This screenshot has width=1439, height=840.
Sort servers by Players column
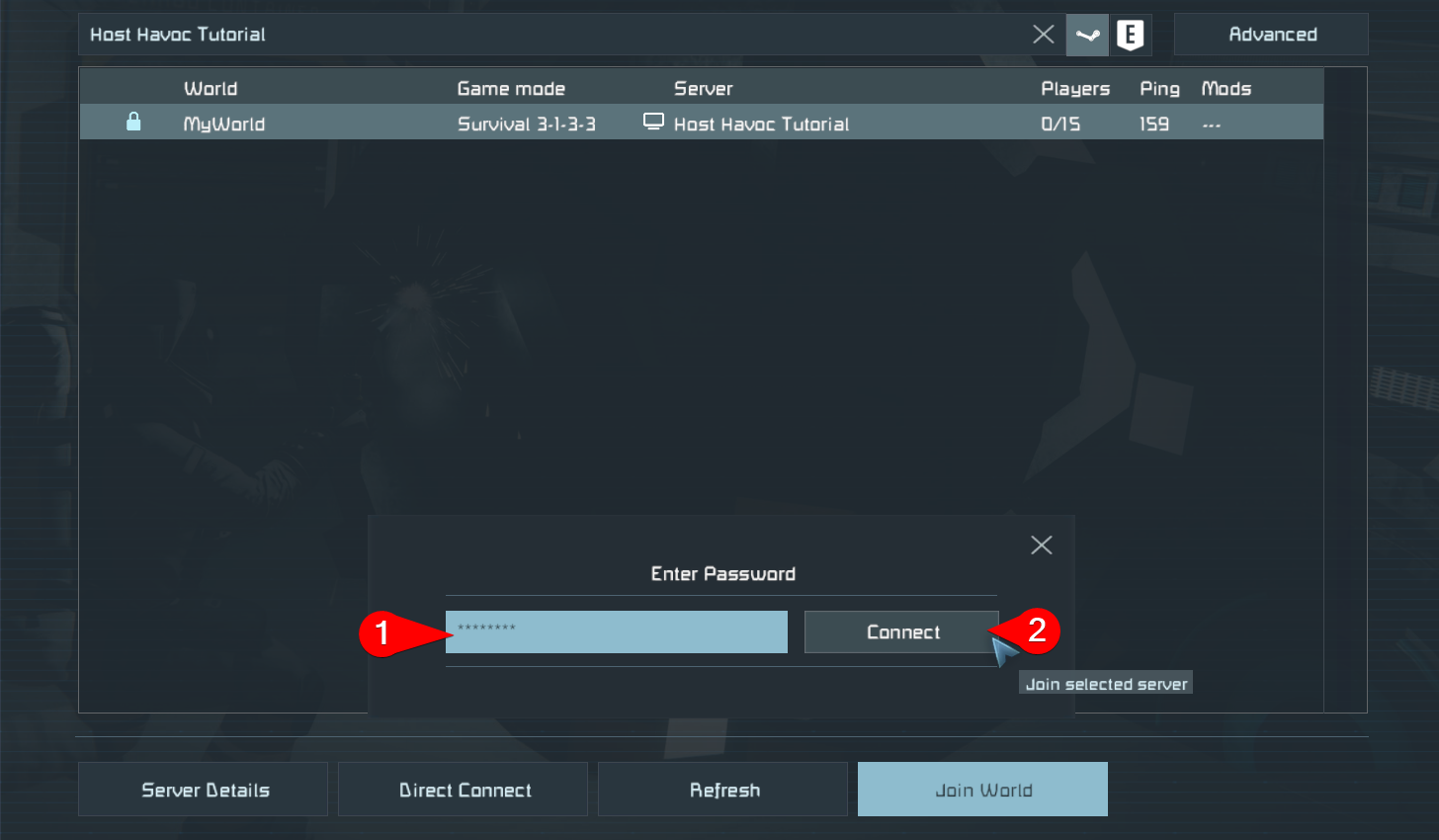pyautogui.click(x=1075, y=89)
